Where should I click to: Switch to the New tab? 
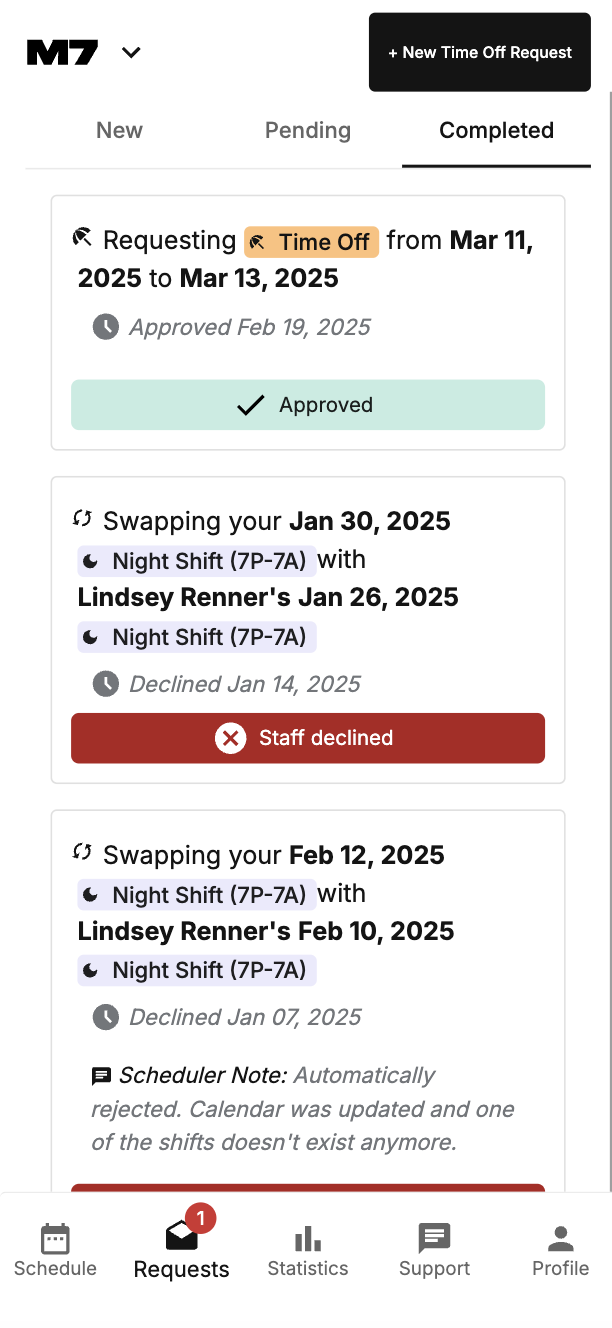click(119, 130)
